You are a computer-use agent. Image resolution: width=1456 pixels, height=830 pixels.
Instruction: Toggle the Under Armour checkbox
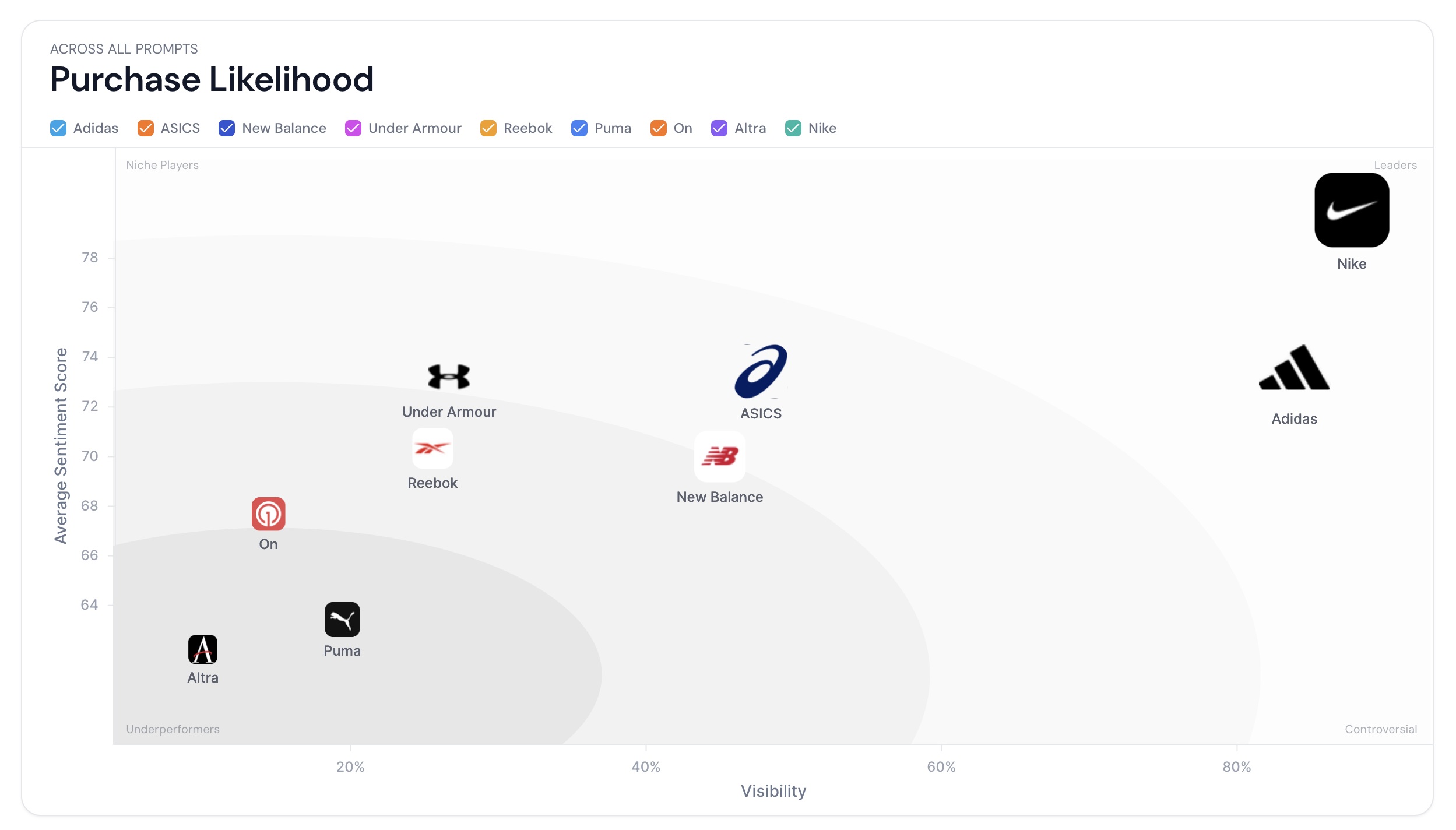click(x=353, y=128)
